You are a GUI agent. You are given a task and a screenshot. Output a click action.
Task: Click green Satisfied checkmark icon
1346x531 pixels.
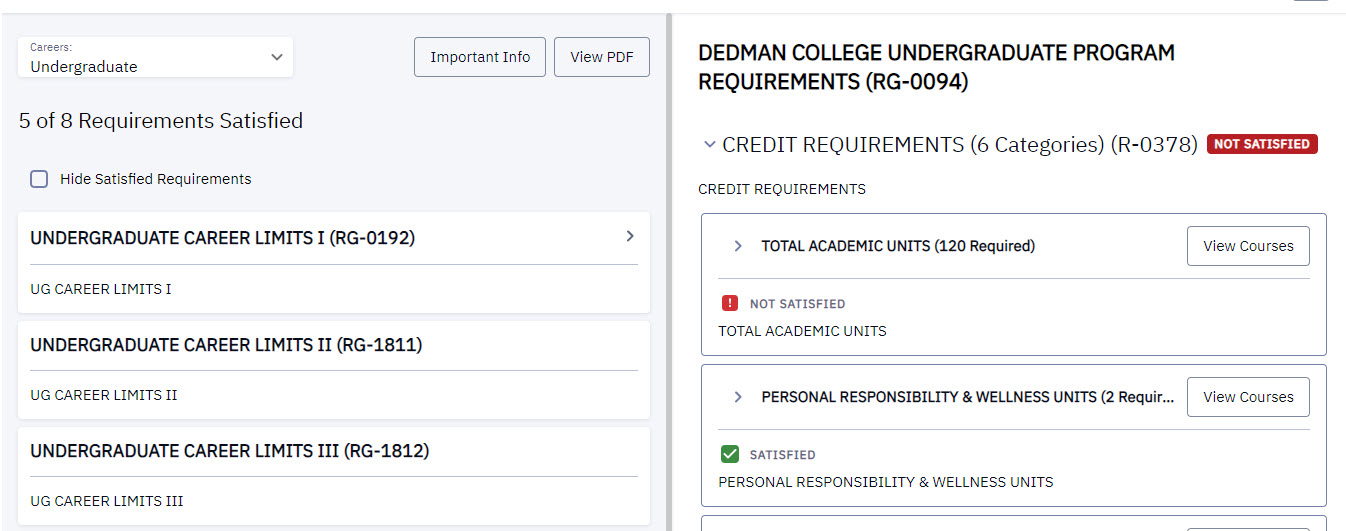730,455
